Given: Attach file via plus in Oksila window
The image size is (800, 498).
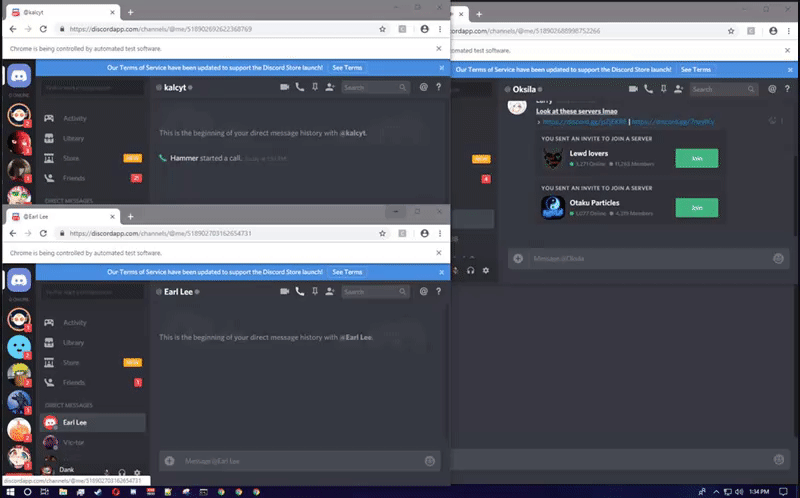Looking at the screenshot, I should (x=518, y=259).
